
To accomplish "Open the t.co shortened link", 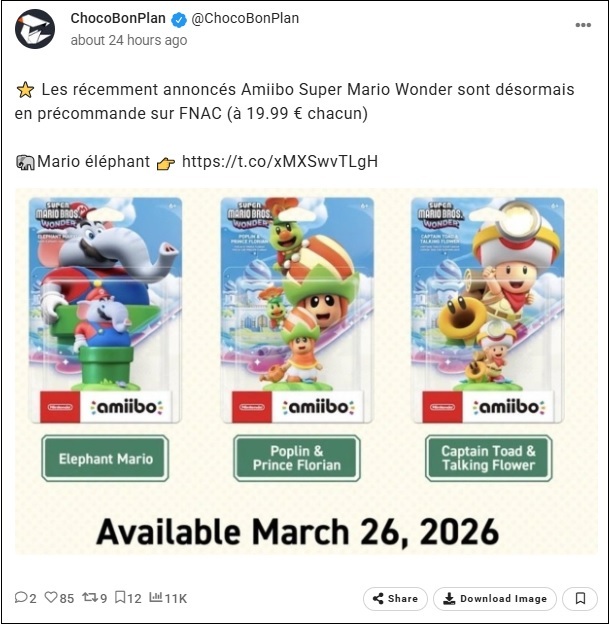I will pyautogui.click(x=280, y=162).
